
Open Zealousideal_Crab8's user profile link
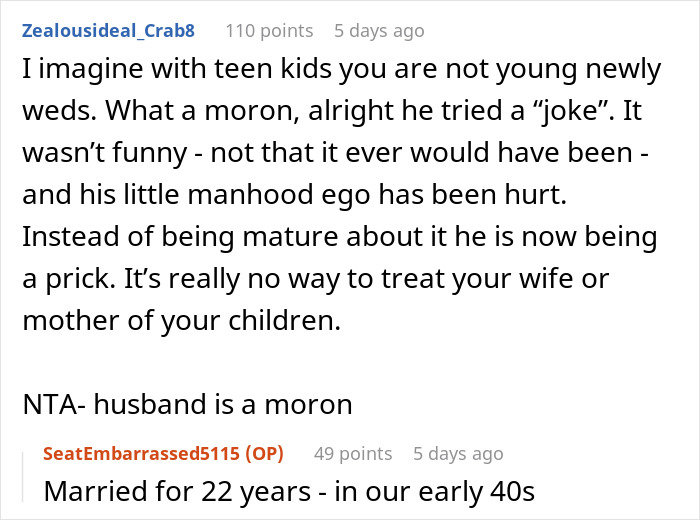108,31
